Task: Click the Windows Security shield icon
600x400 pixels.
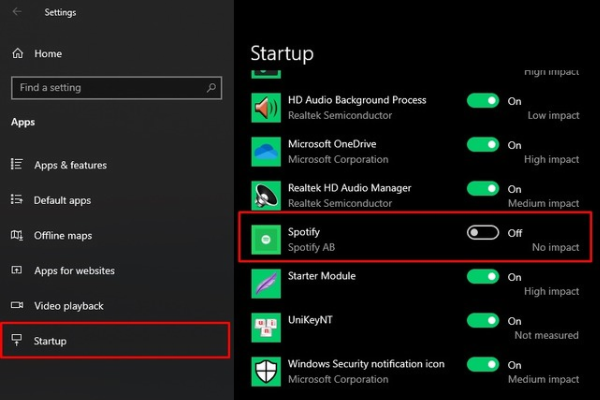Action: point(266,372)
